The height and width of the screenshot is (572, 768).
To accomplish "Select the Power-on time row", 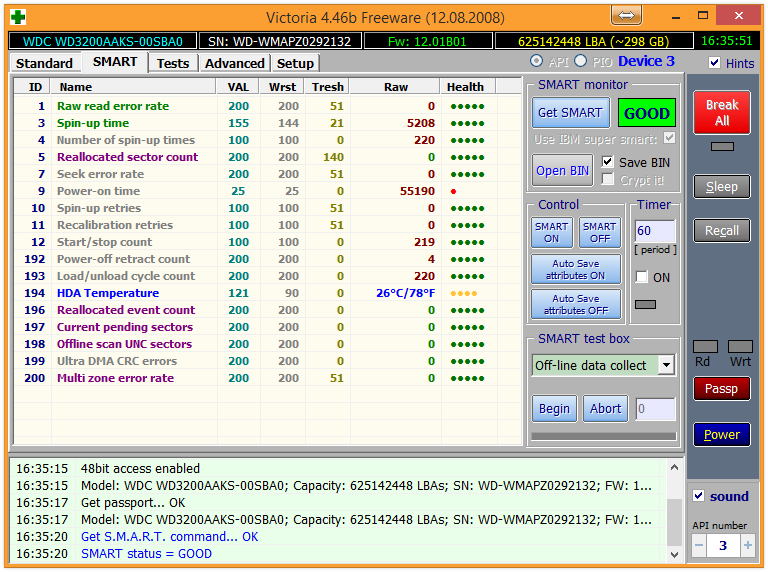I will [267, 191].
